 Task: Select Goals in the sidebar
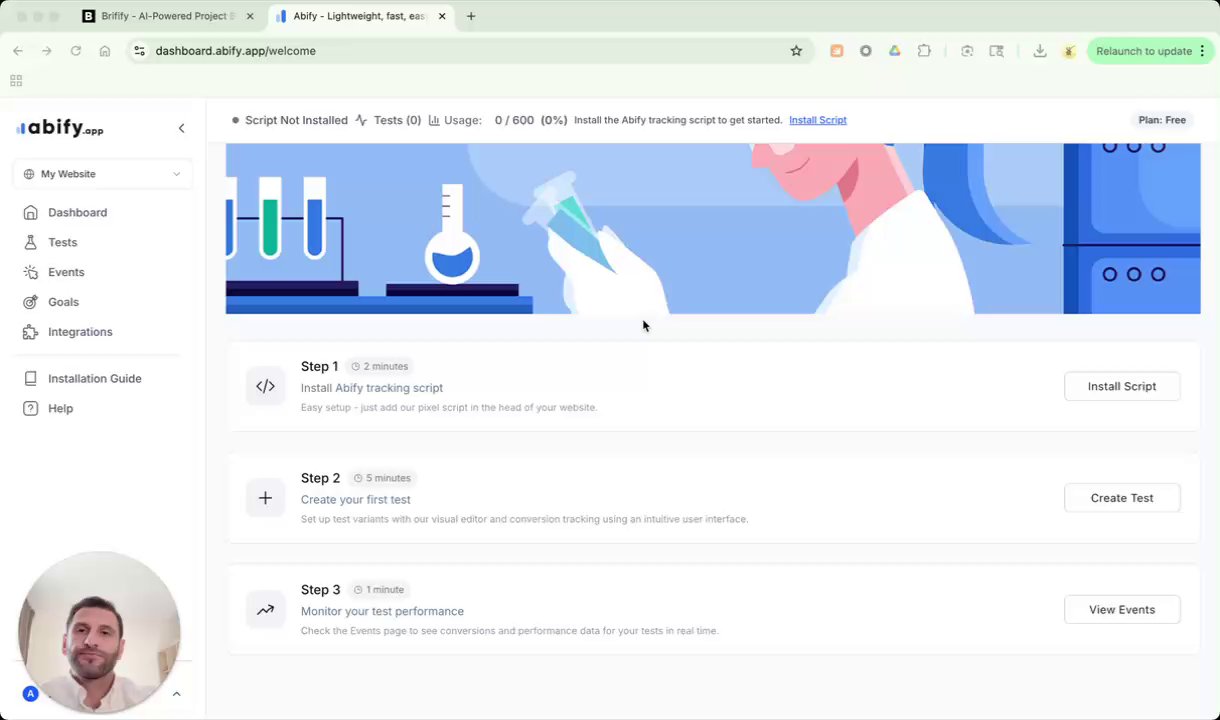[63, 302]
